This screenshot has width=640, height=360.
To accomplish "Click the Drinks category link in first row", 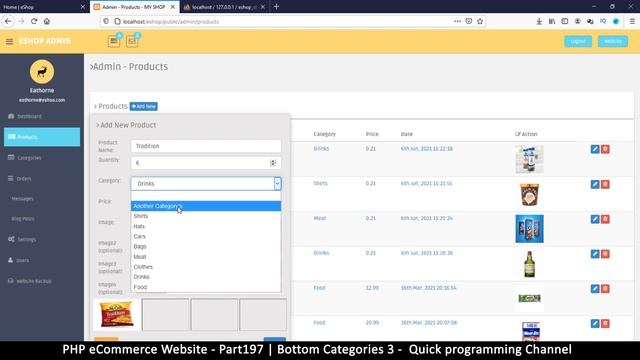I will 321,149.
